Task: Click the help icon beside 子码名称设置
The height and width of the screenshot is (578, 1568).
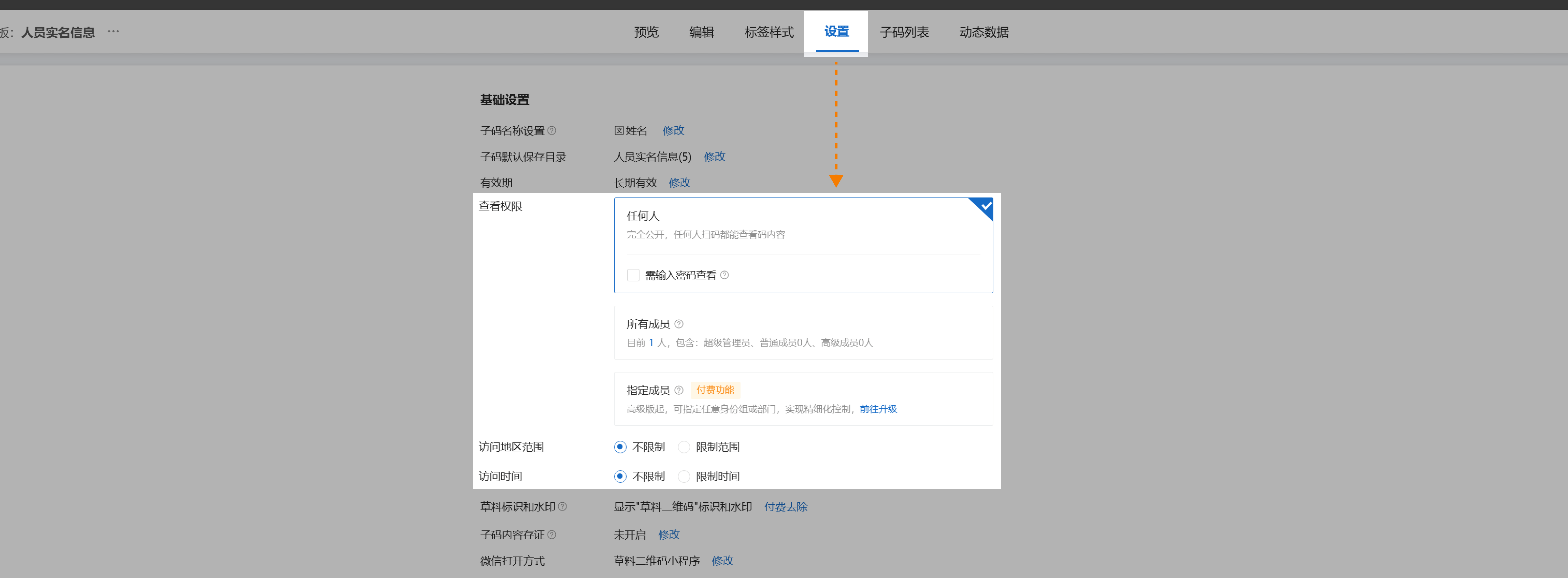Action: (551, 130)
